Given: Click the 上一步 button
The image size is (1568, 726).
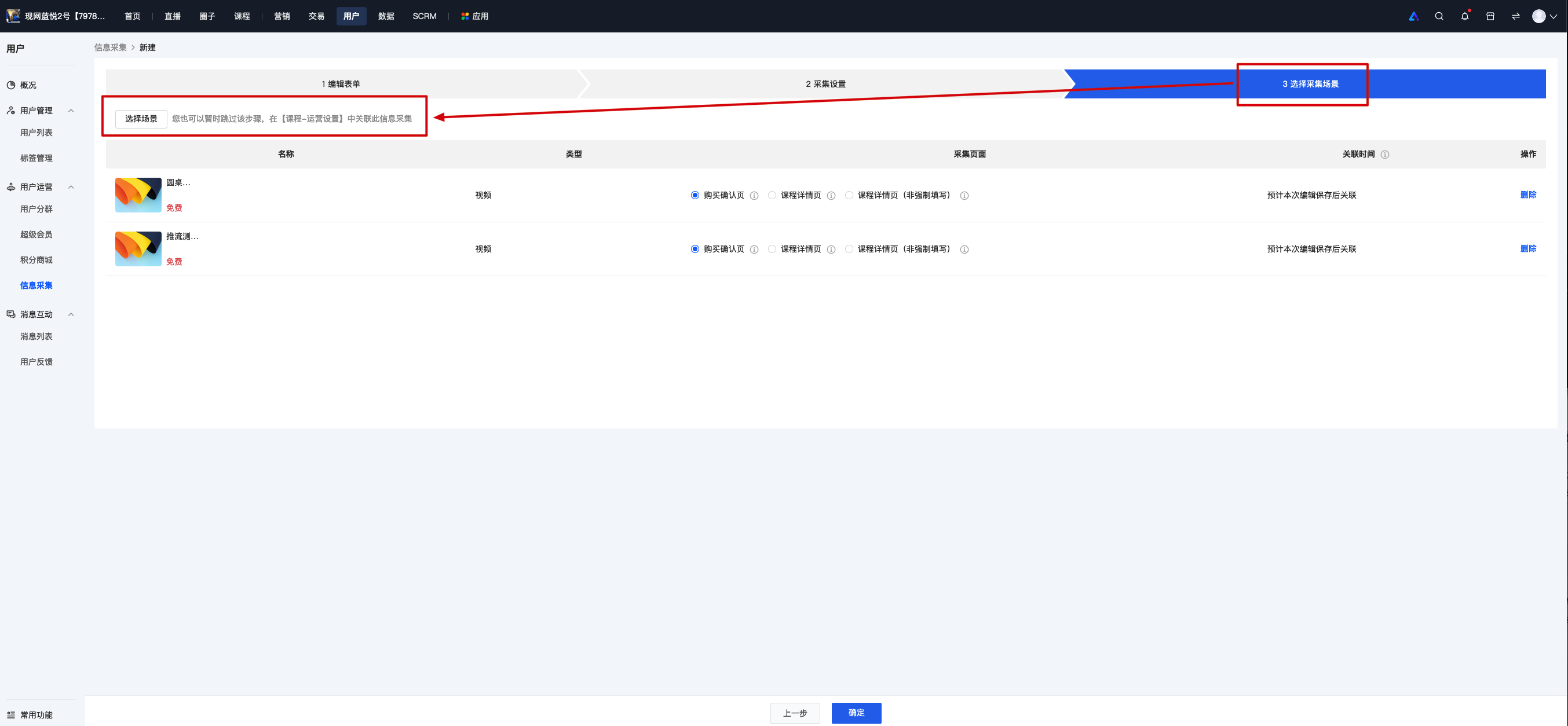Looking at the screenshot, I should (795, 713).
